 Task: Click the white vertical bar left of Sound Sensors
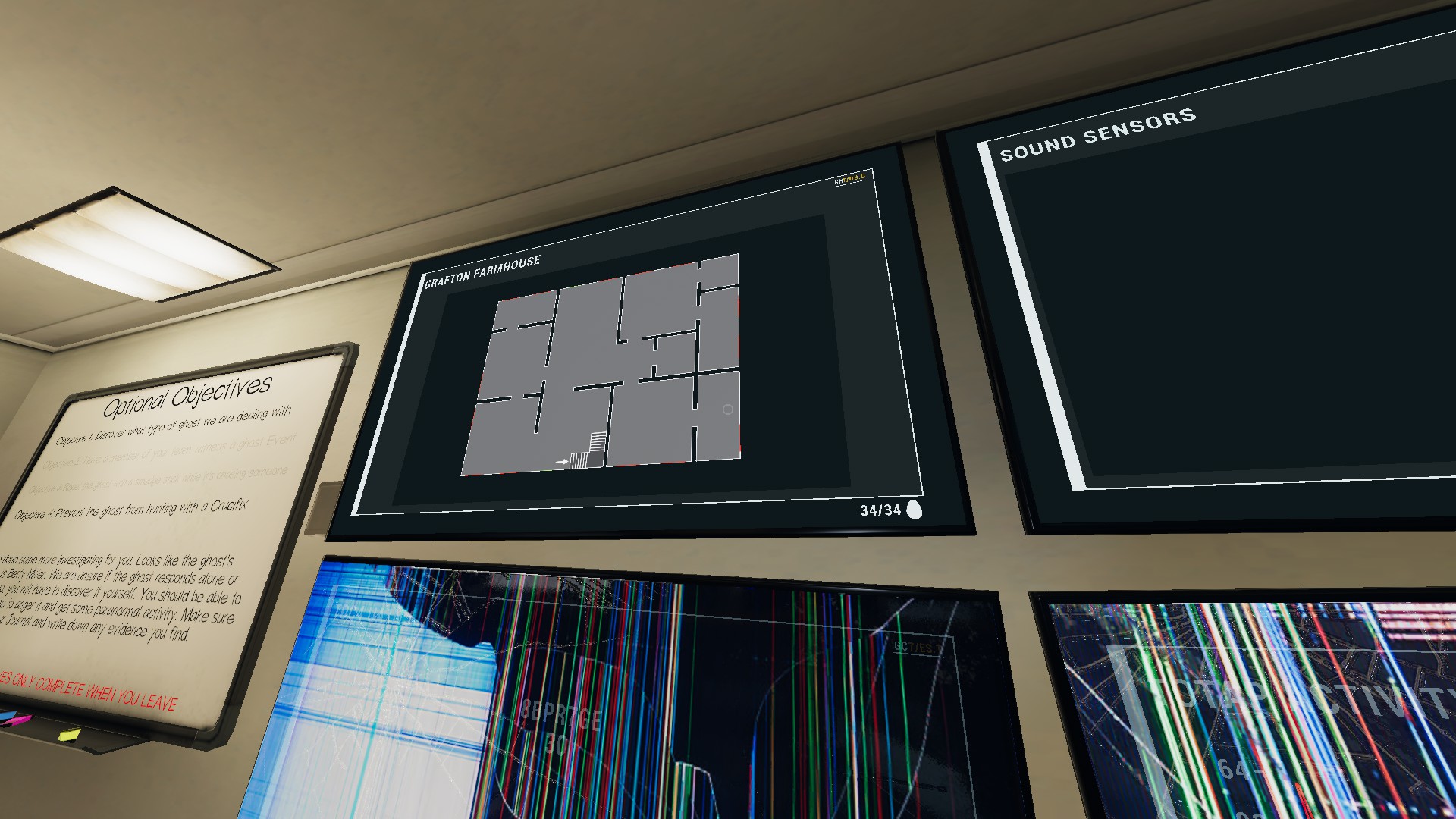1035,318
